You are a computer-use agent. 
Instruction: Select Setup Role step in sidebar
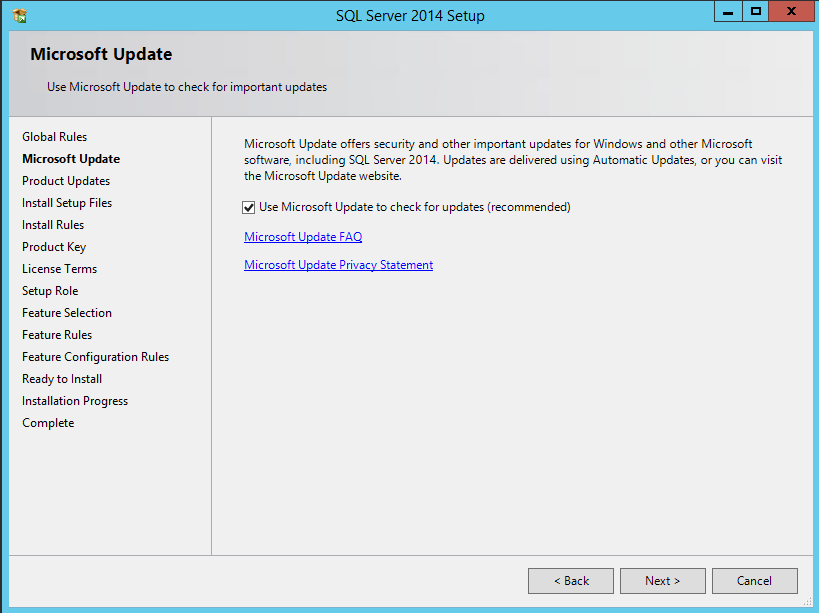pos(50,291)
